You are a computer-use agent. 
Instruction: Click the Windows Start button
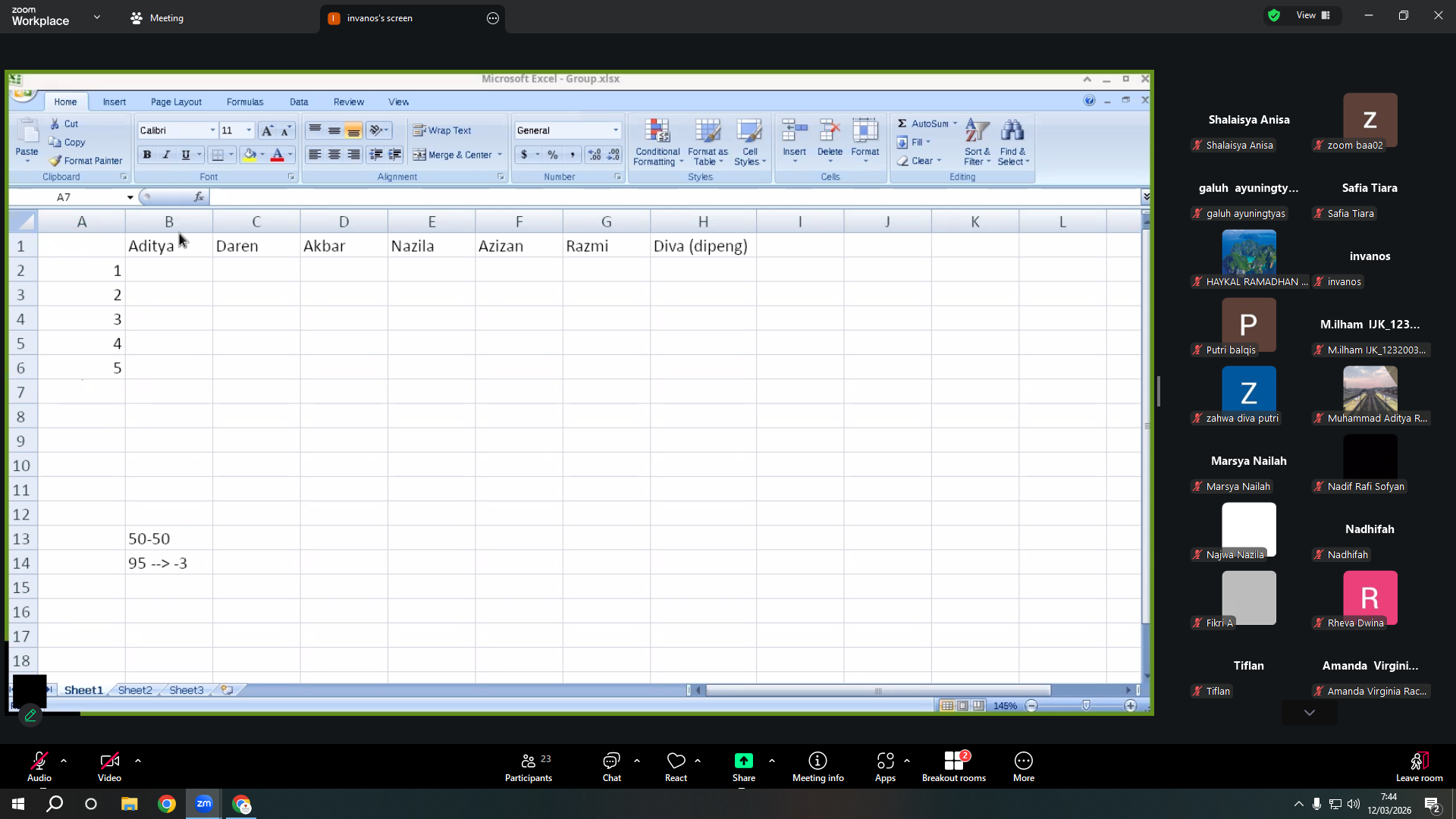point(18,804)
